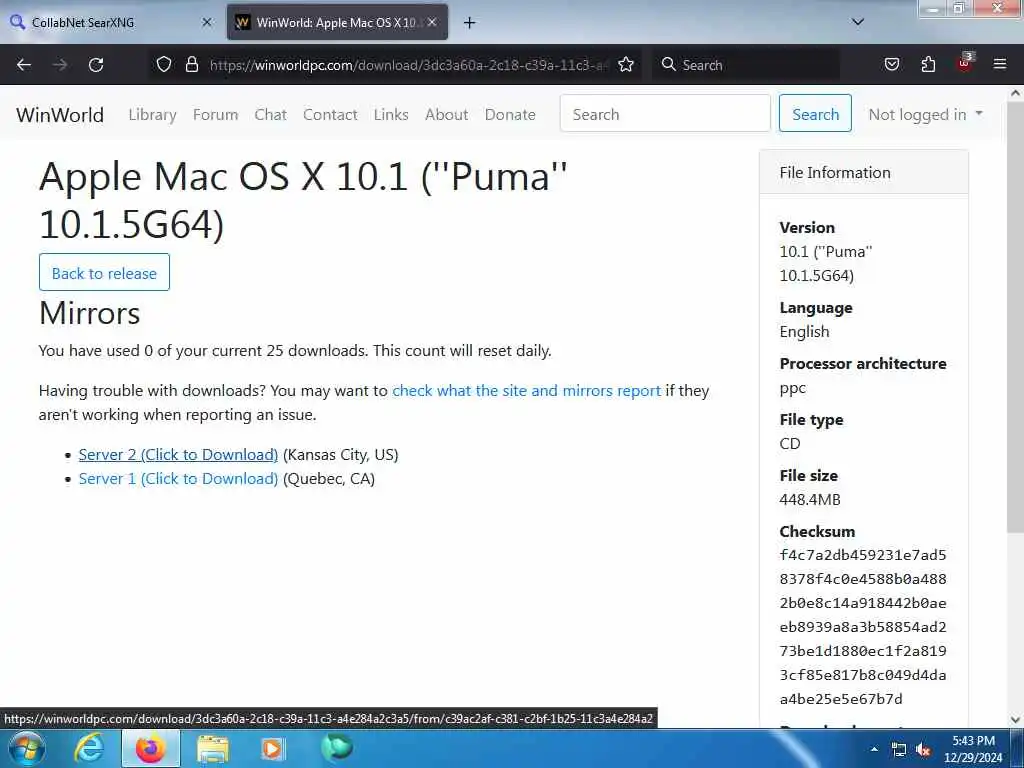Click the URL address bar

click(x=409, y=65)
